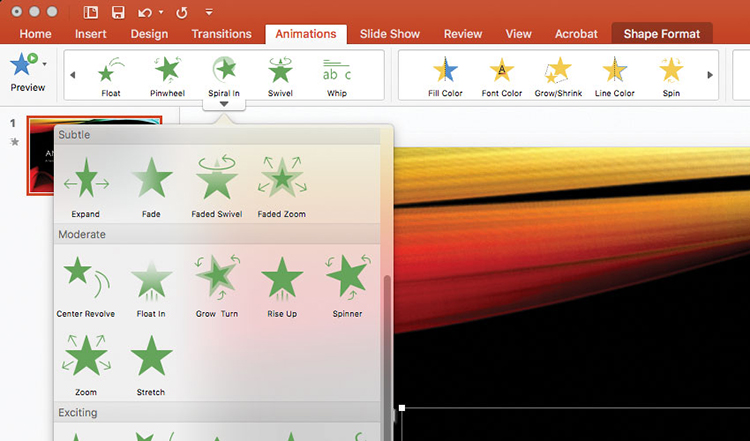The width and height of the screenshot is (750, 441).
Task: Select the Whip text animation
Action: tap(337, 76)
